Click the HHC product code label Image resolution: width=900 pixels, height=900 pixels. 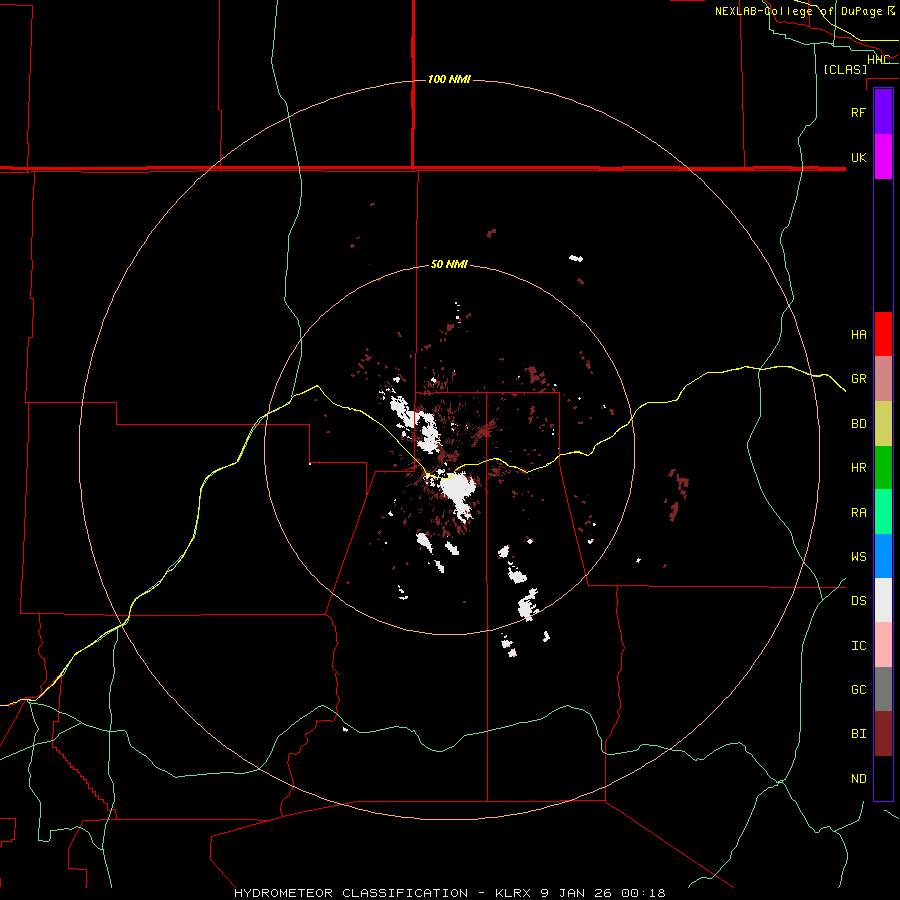[x=878, y=59]
